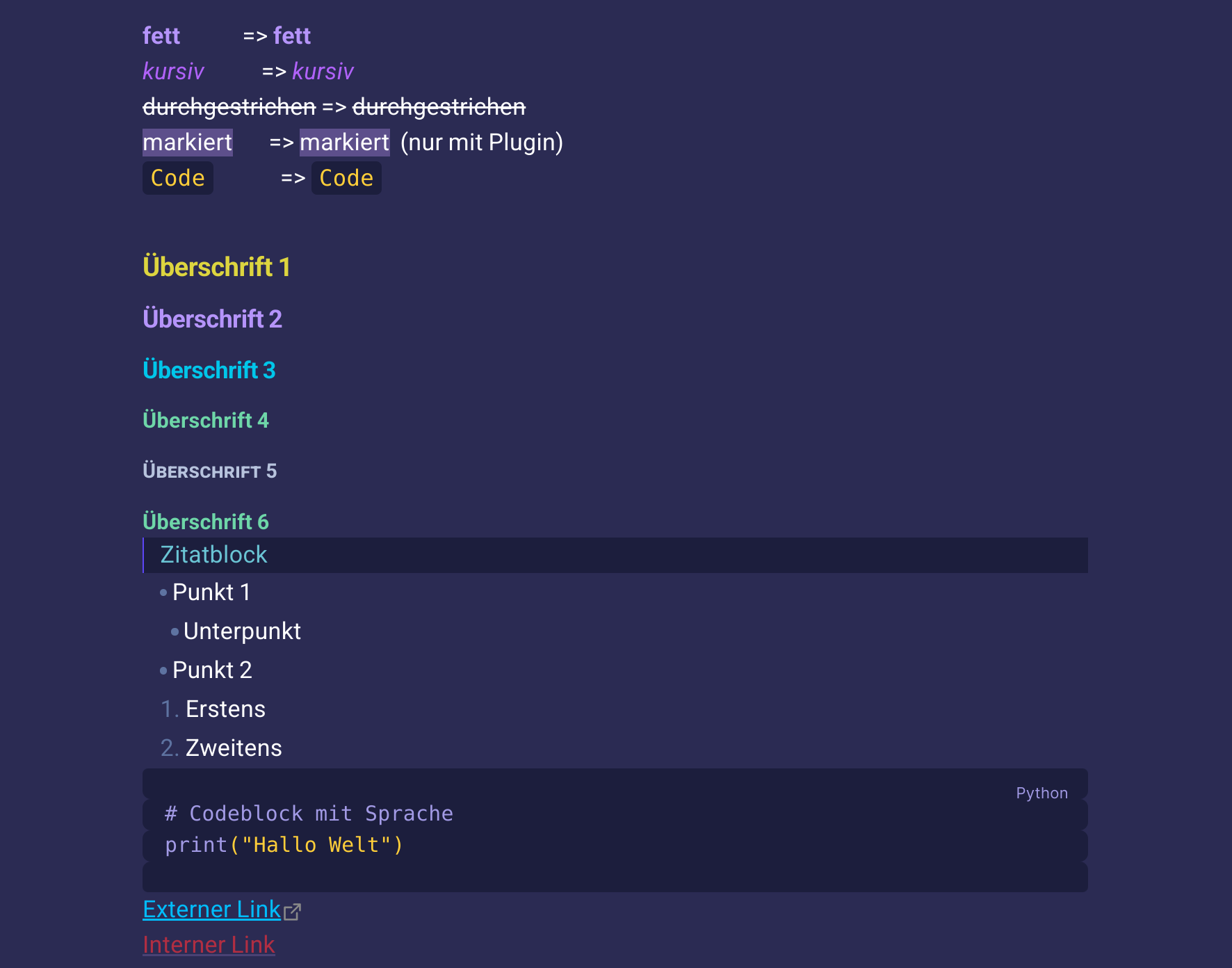1232x968 pixels.
Task: Click the Punkt 2 list item
Action: [x=212, y=670]
